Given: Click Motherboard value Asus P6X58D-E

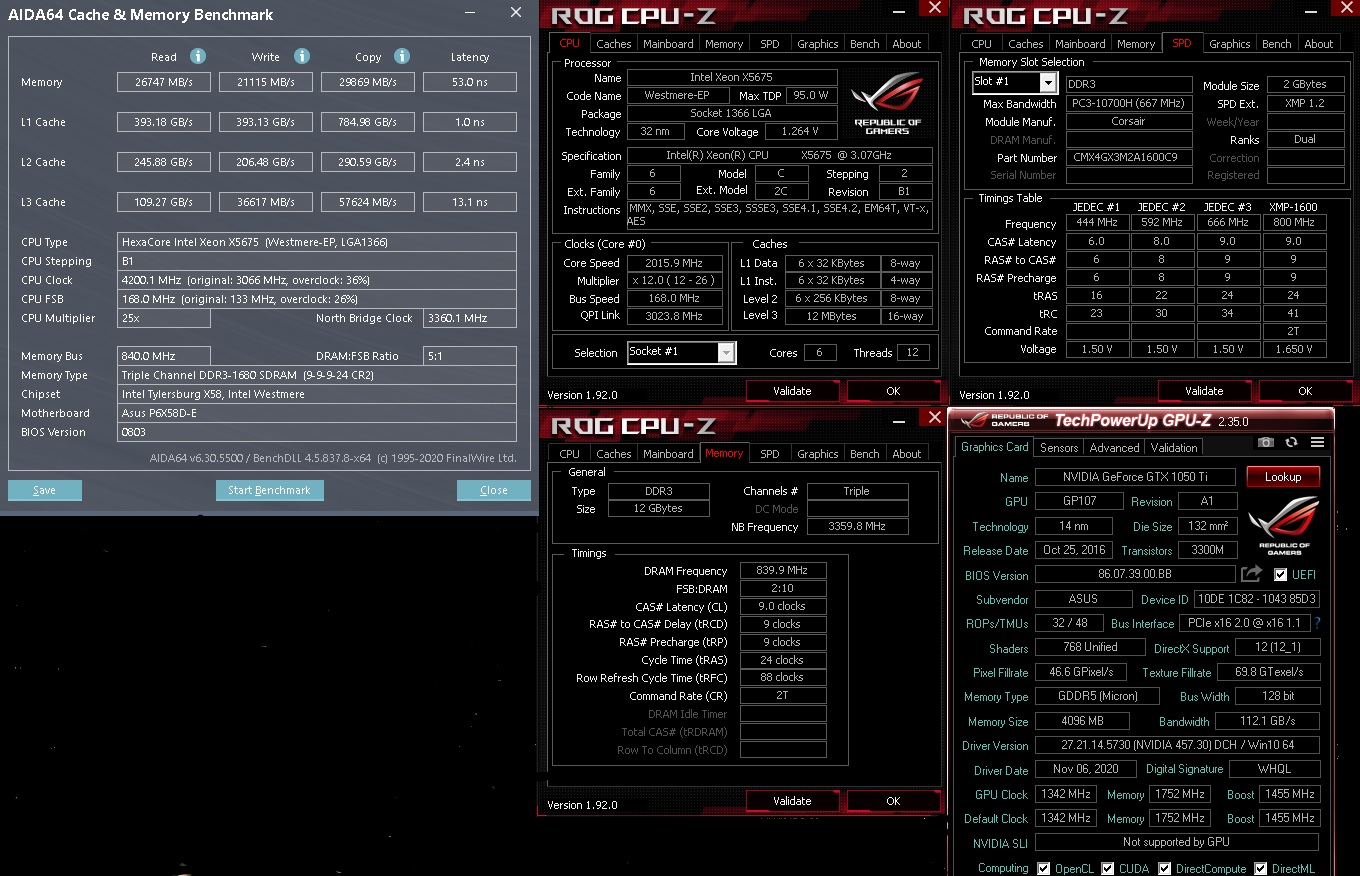Looking at the screenshot, I should (x=317, y=413).
